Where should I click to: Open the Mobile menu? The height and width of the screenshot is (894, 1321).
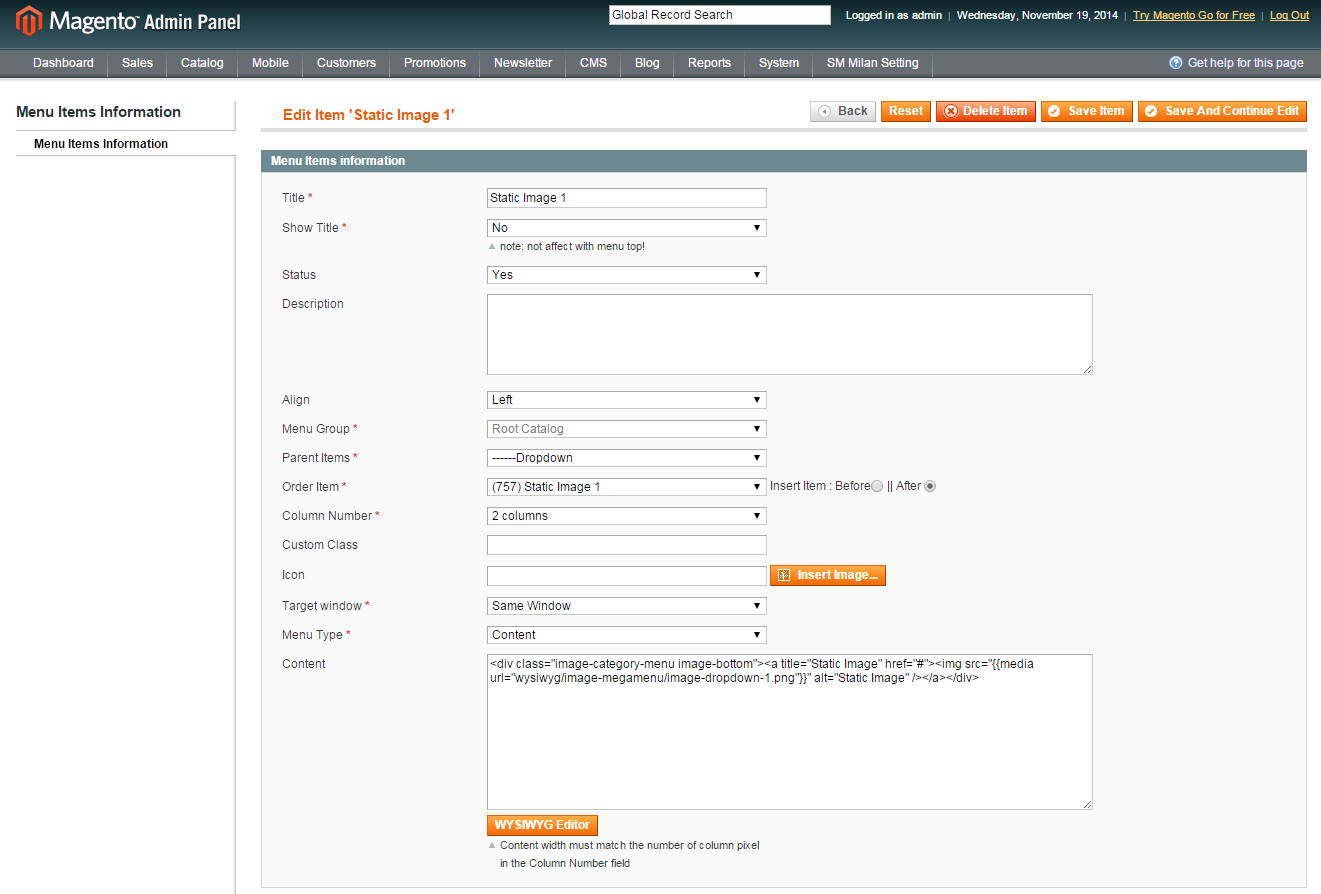pos(270,63)
